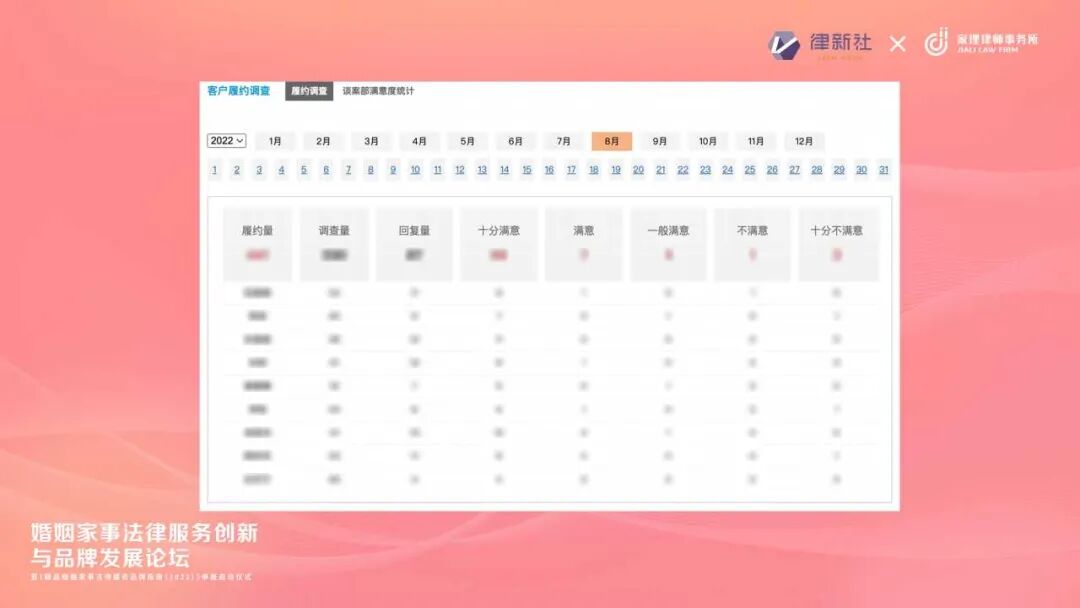The image size is (1080, 608).
Task: Open day 20 link
Action: 638,169
